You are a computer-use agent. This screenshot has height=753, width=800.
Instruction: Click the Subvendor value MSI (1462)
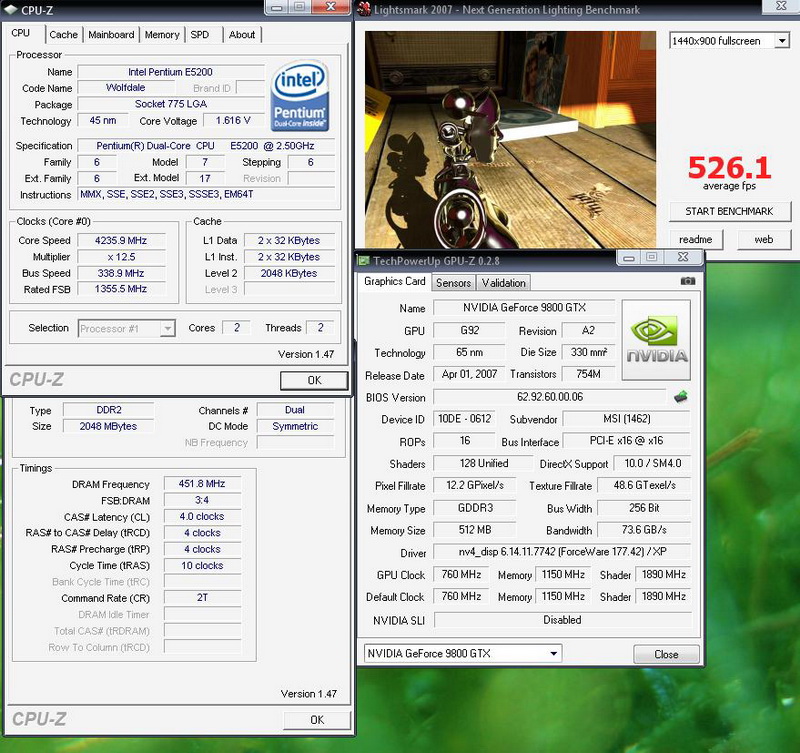point(627,419)
